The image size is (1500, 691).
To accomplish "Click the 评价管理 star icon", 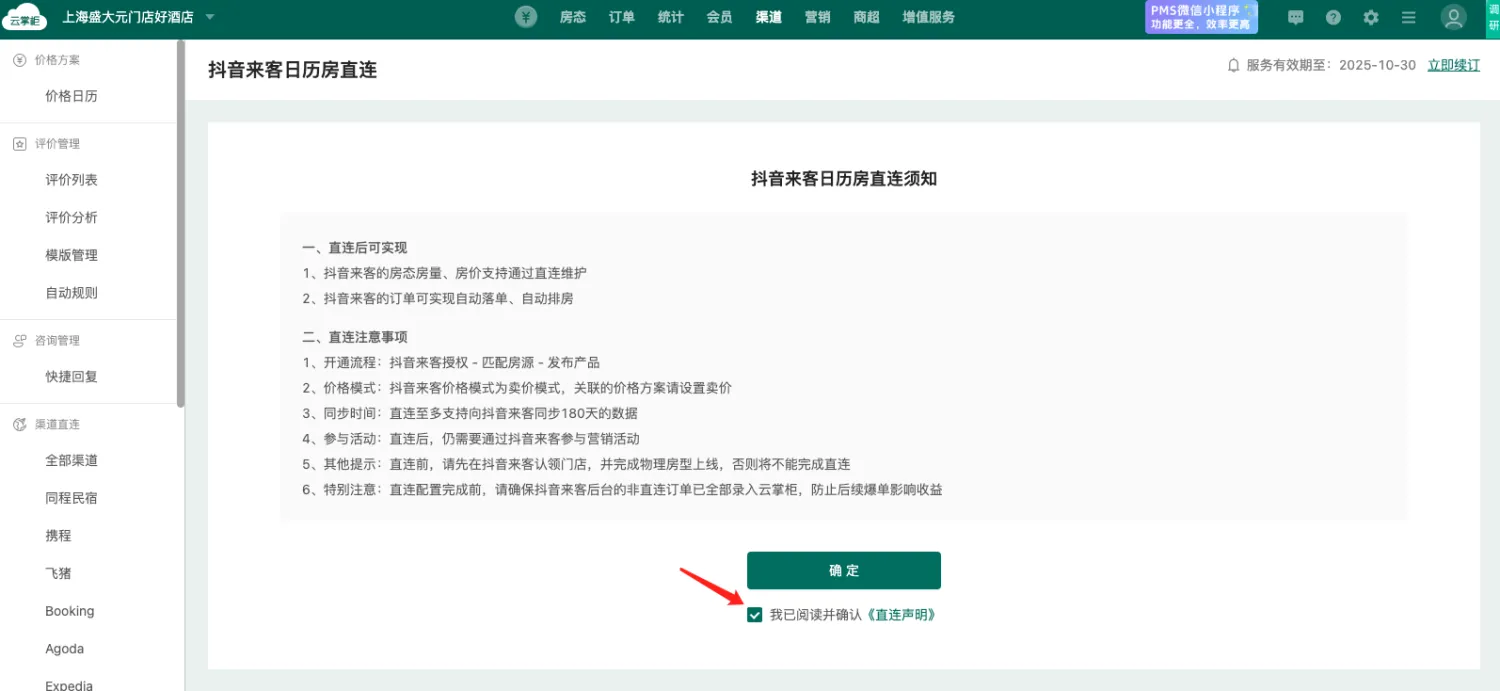I will 19,144.
